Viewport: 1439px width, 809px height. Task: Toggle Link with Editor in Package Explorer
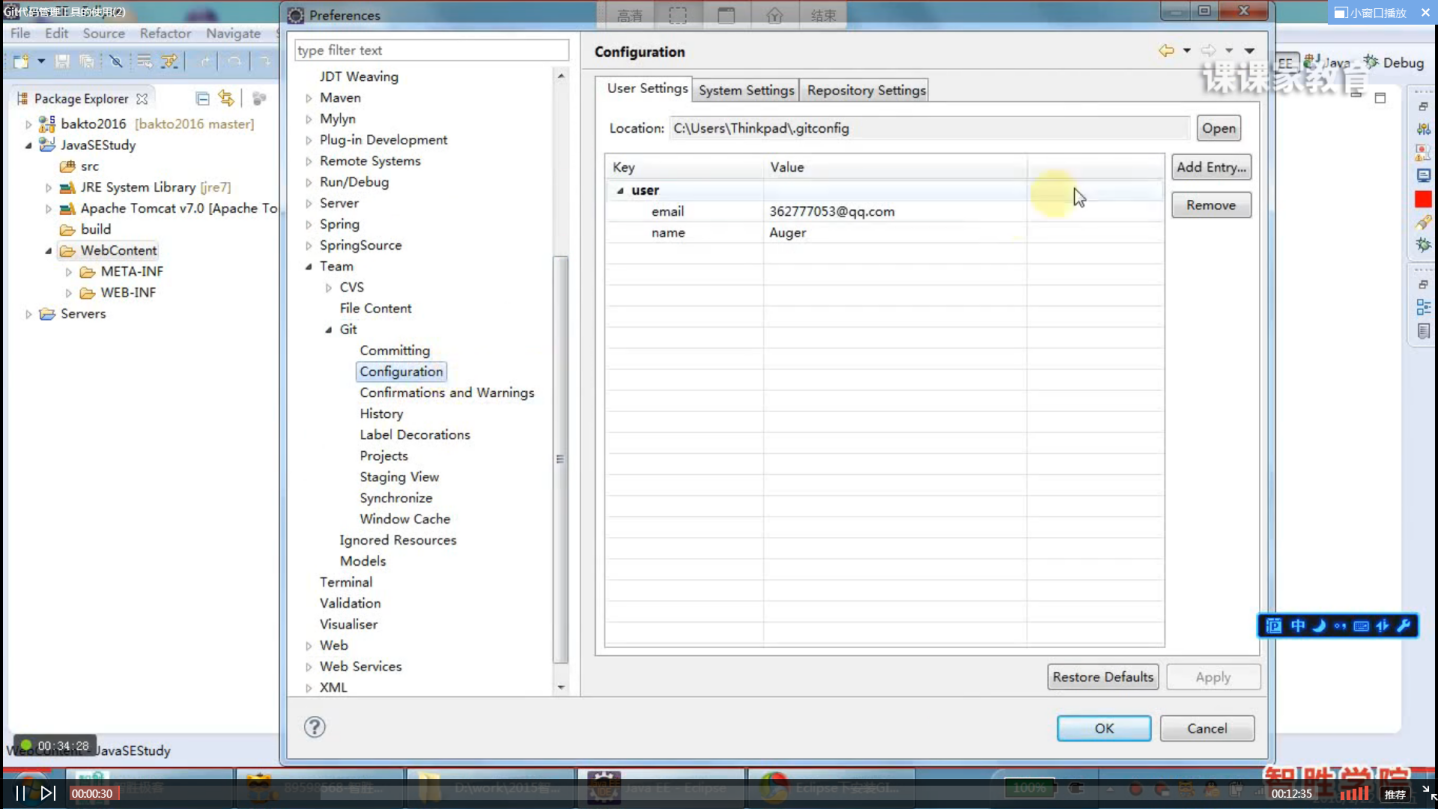point(226,98)
